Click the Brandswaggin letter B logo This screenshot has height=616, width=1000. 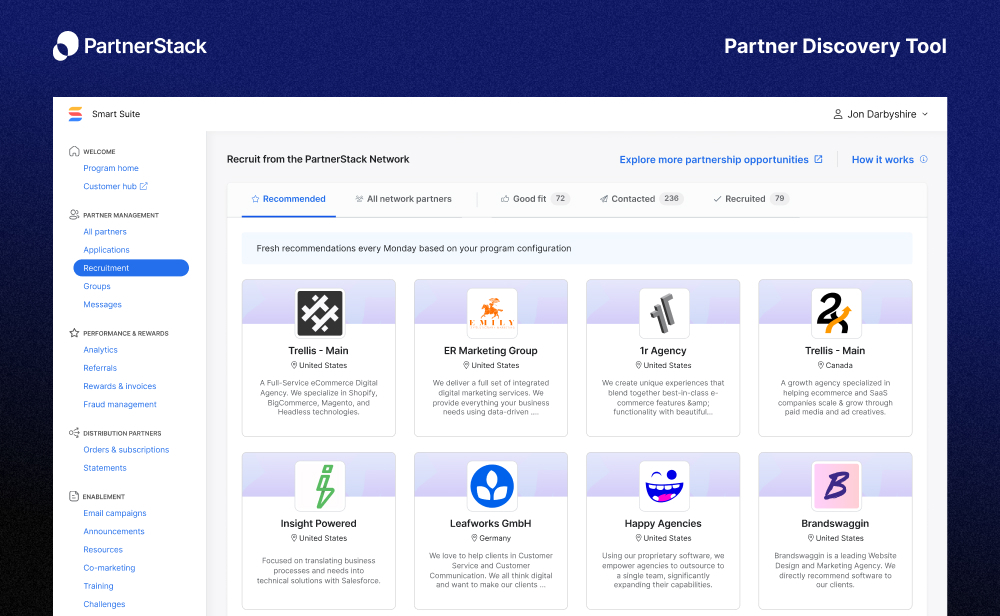tap(835, 486)
